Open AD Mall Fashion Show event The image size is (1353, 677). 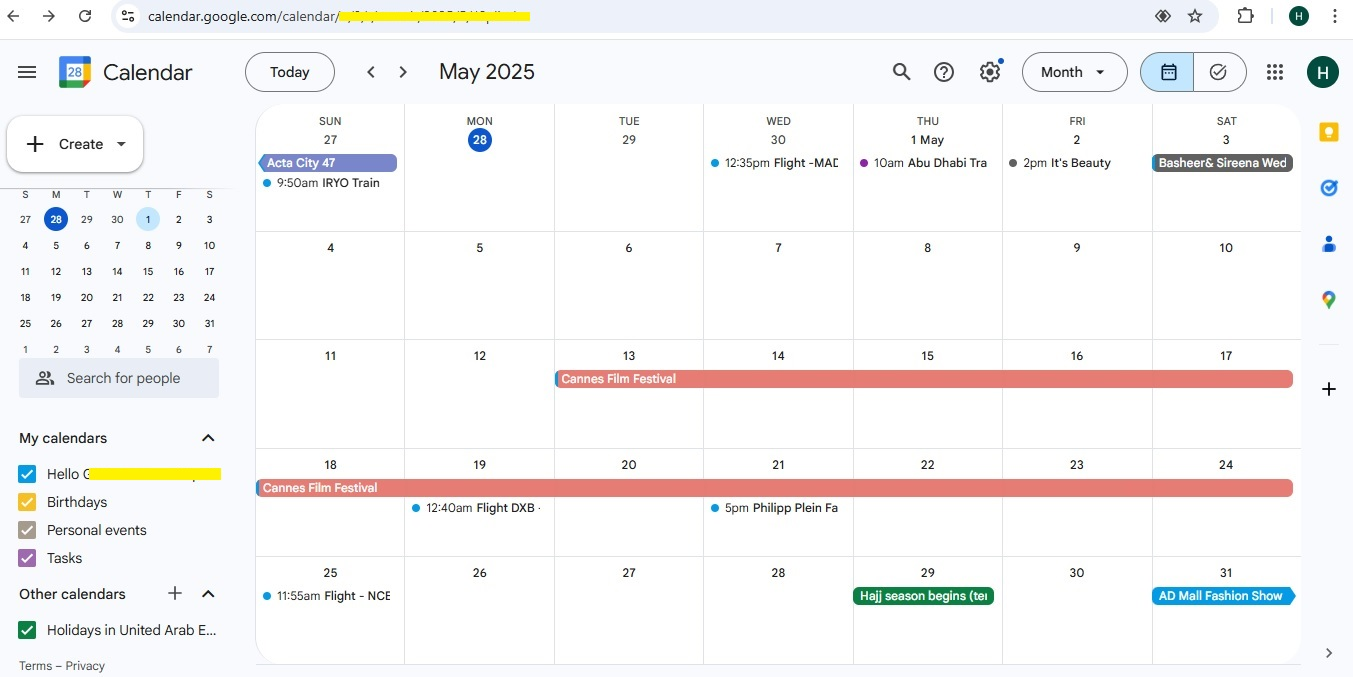[x=1224, y=596]
